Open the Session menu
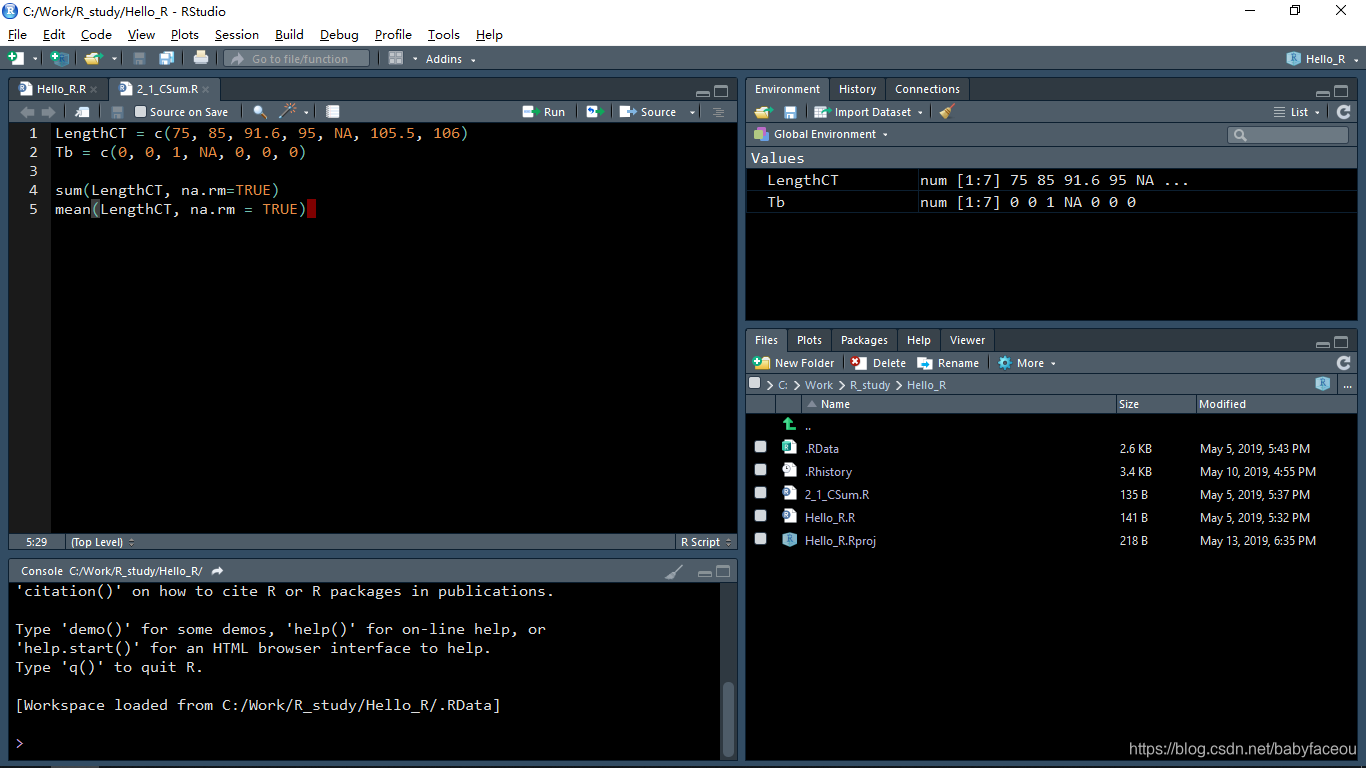Screen dimensions: 1366x768 tap(237, 35)
